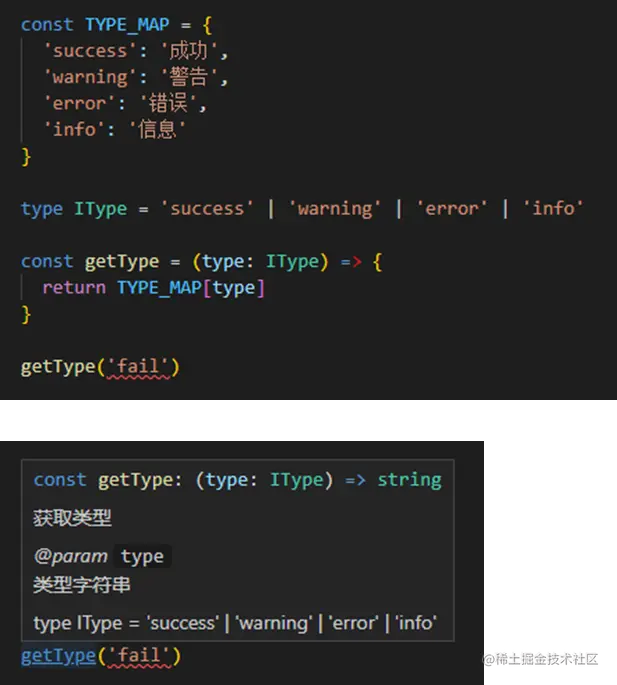This screenshot has width=617, height=685.
Task: Click the red arrow operator in getType
Action: pos(351,262)
